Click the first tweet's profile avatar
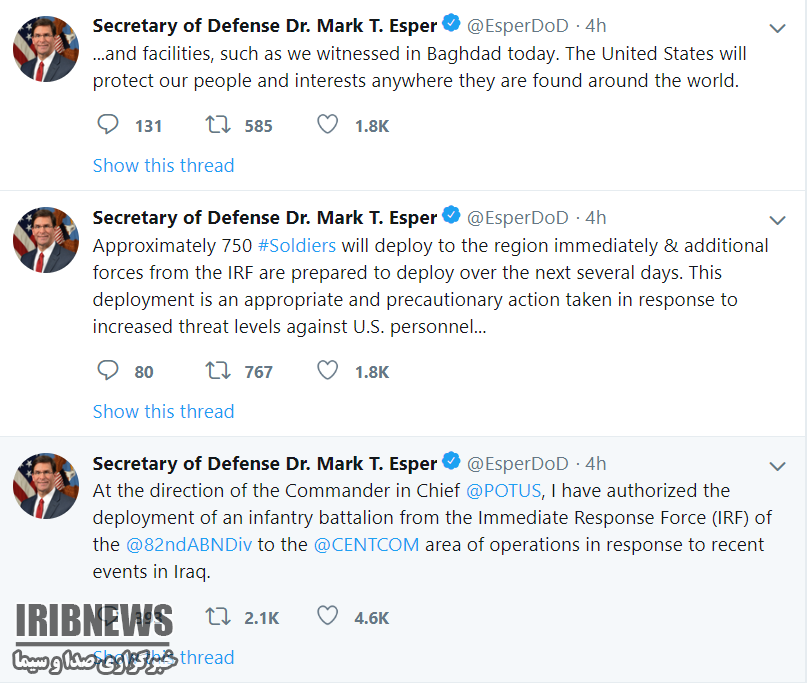Screen dimensions: 807x683 click(x=46, y=49)
